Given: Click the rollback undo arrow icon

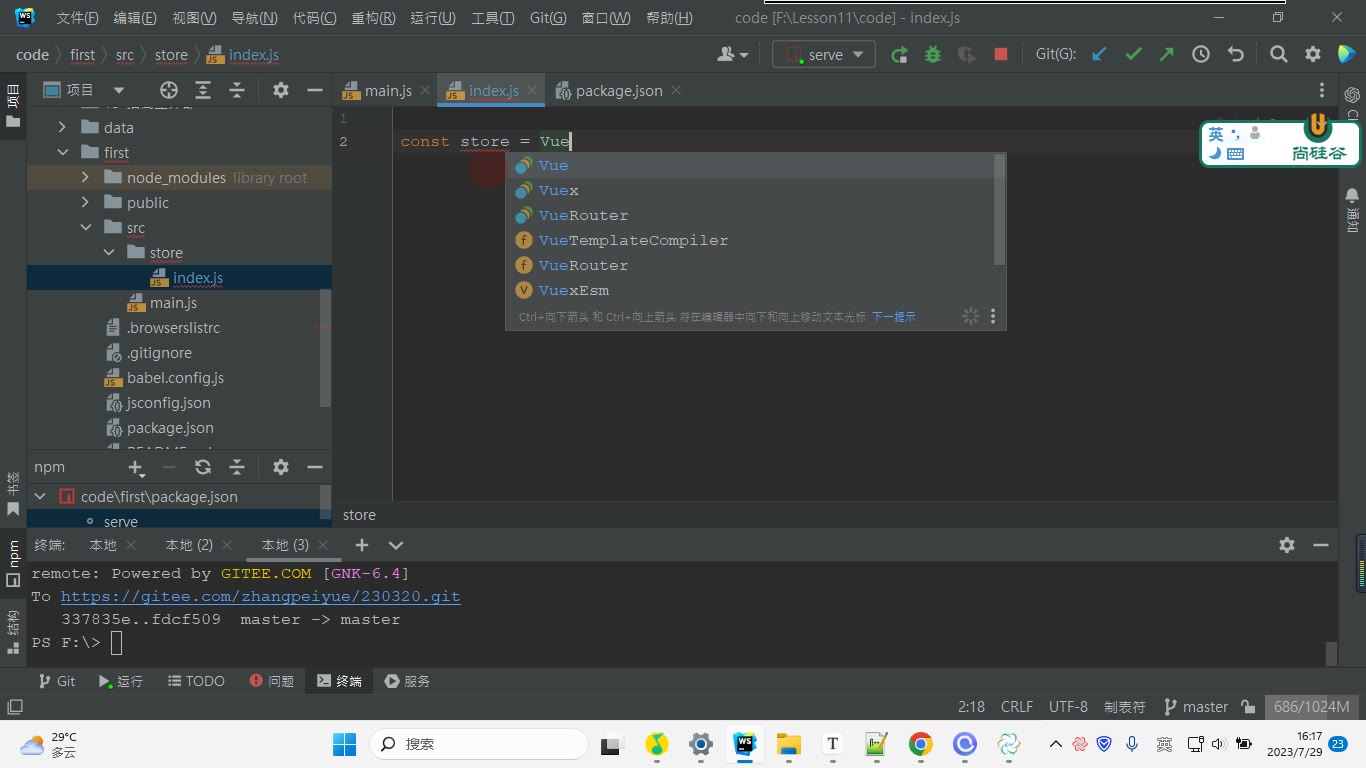Looking at the screenshot, I should [x=1235, y=55].
